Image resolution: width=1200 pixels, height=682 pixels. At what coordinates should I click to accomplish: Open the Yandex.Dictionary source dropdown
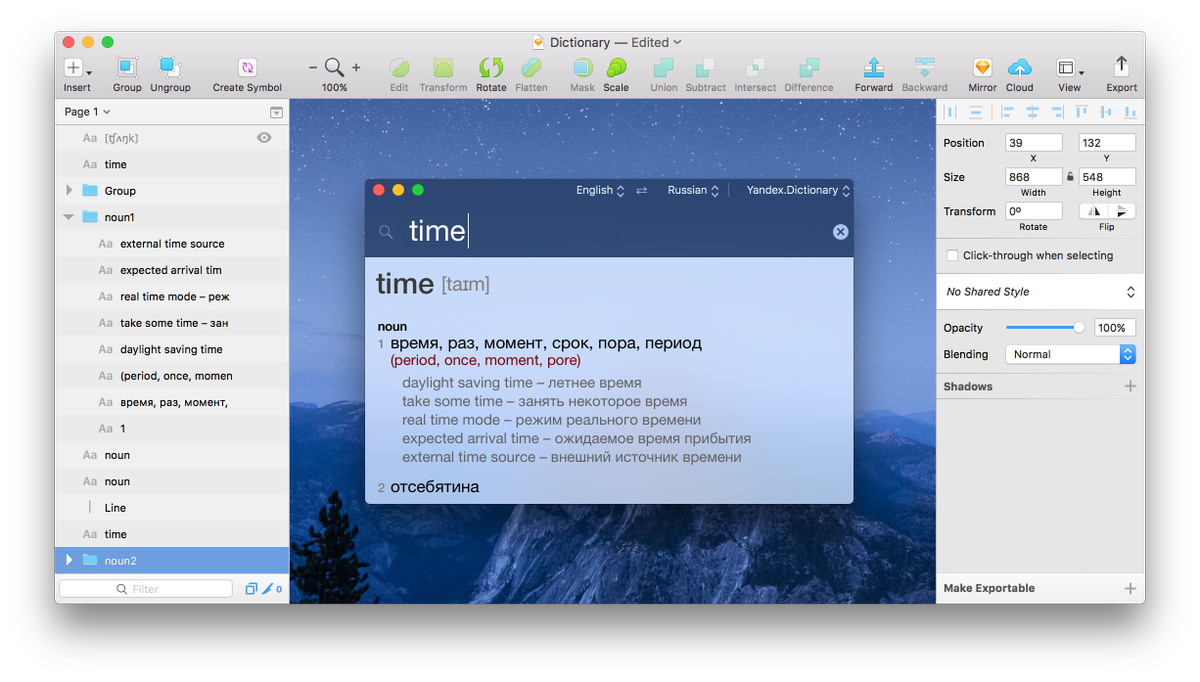pos(798,190)
